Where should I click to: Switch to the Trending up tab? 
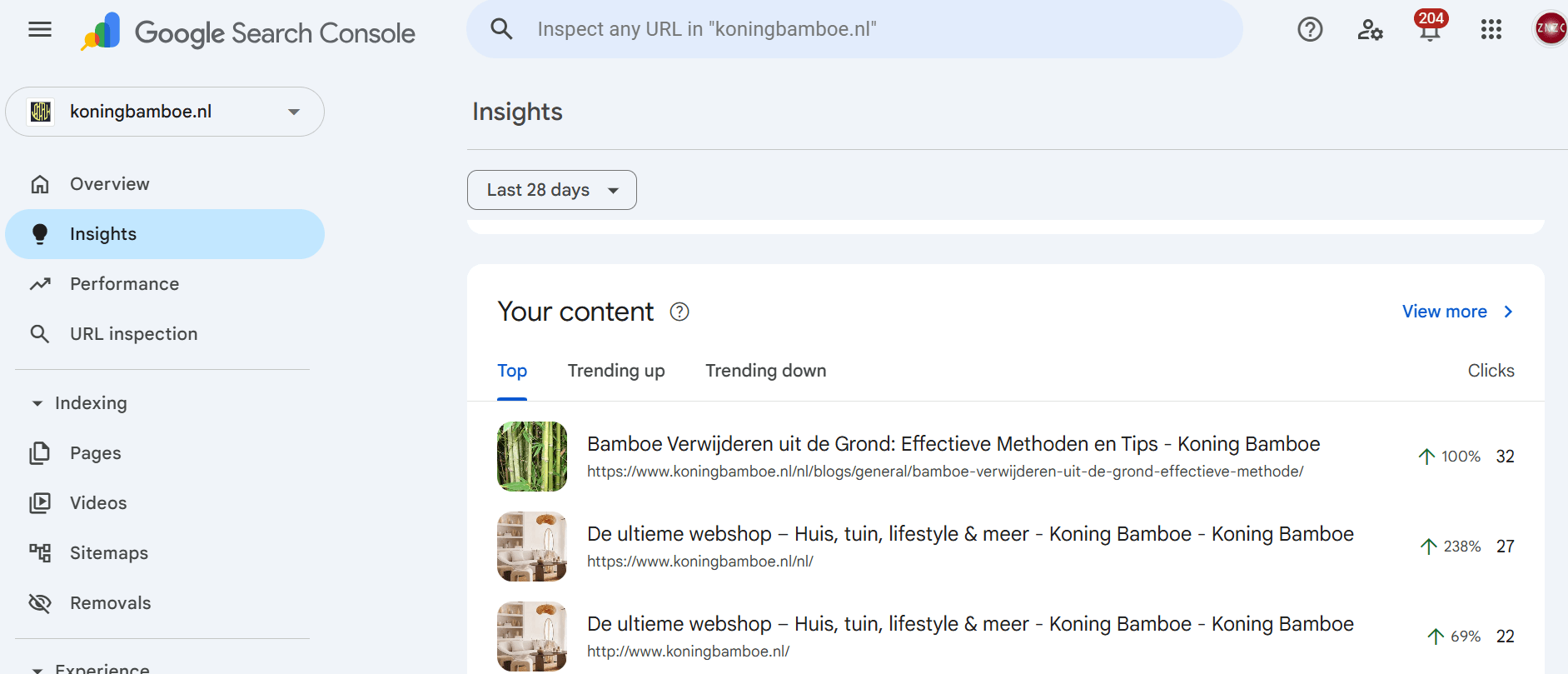(x=616, y=371)
